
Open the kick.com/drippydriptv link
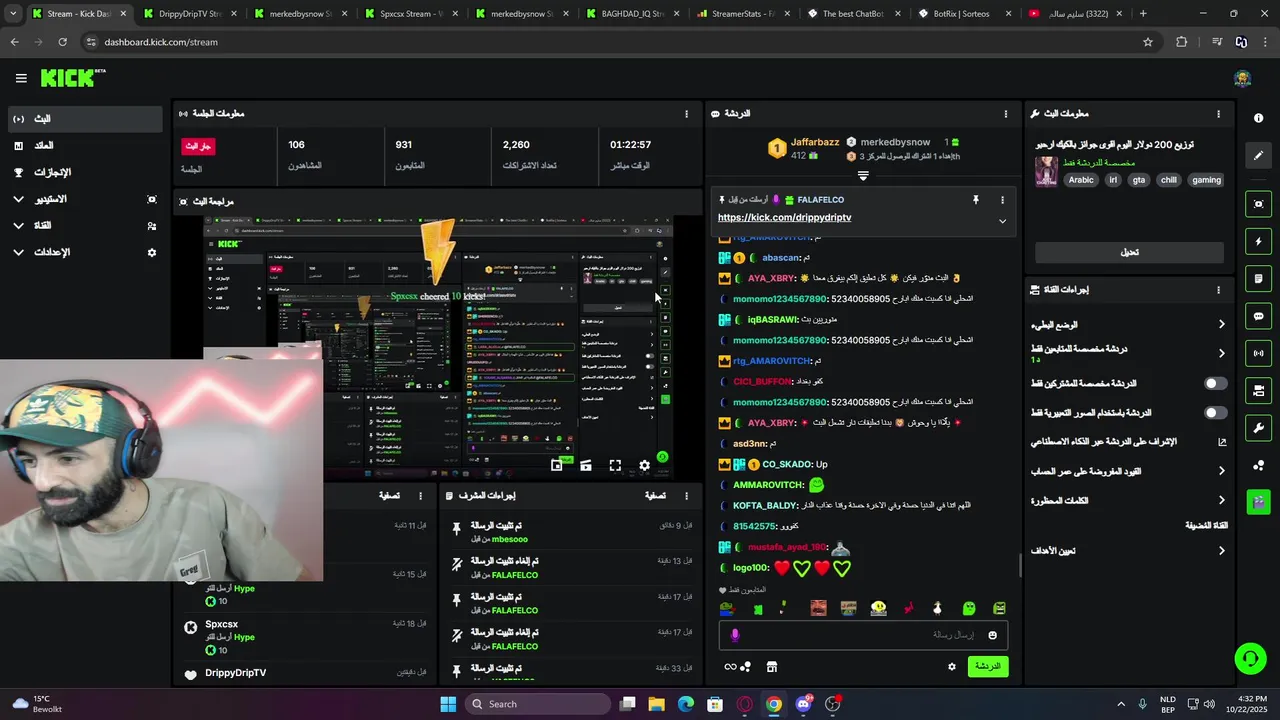click(x=784, y=218)
